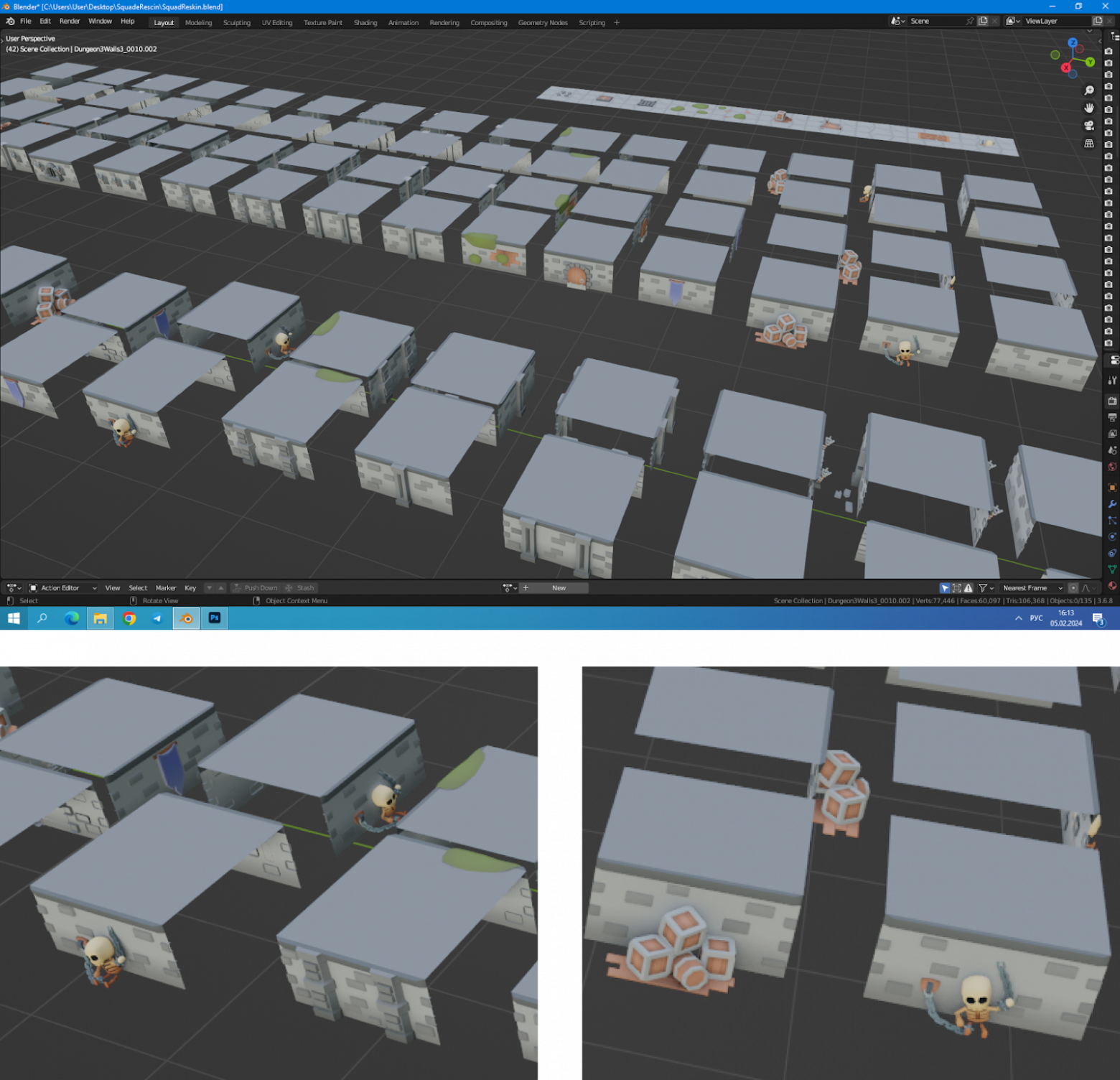Click the taskbar clock showing 16:13

(x=1066, y=618)
